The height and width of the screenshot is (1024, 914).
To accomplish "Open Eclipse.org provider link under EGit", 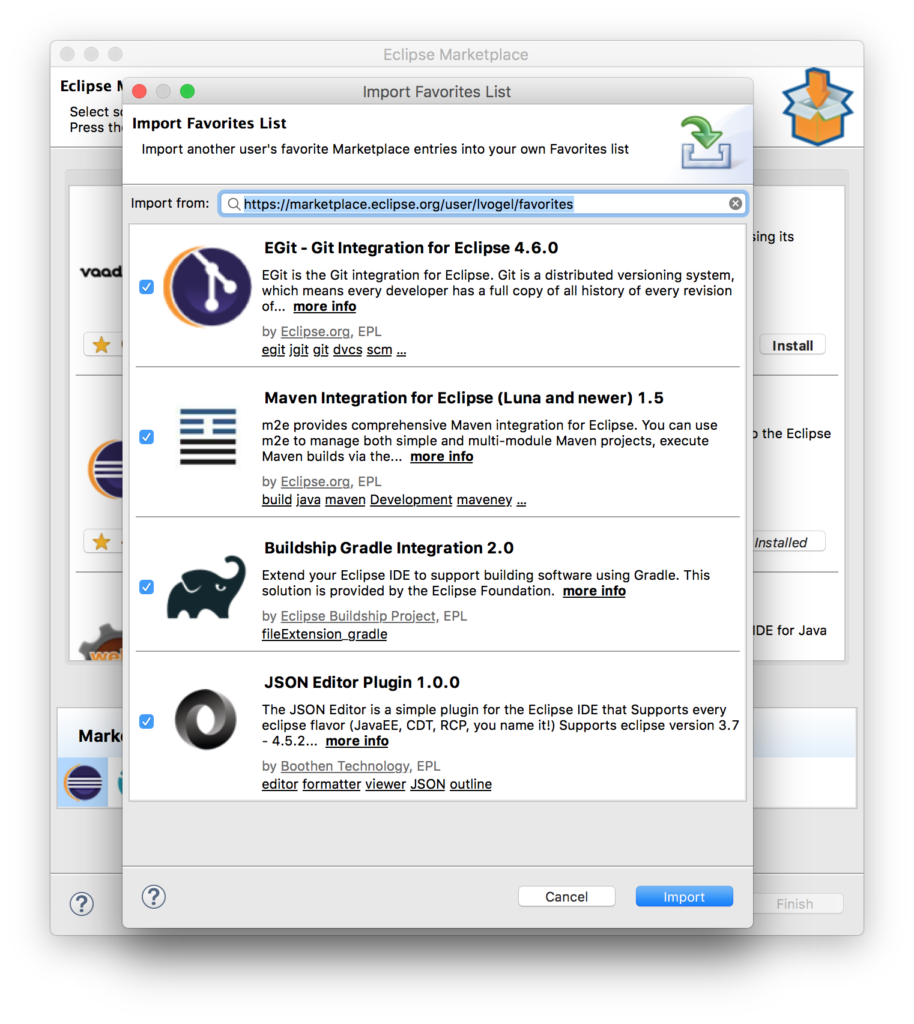I will tap(315, 332).
